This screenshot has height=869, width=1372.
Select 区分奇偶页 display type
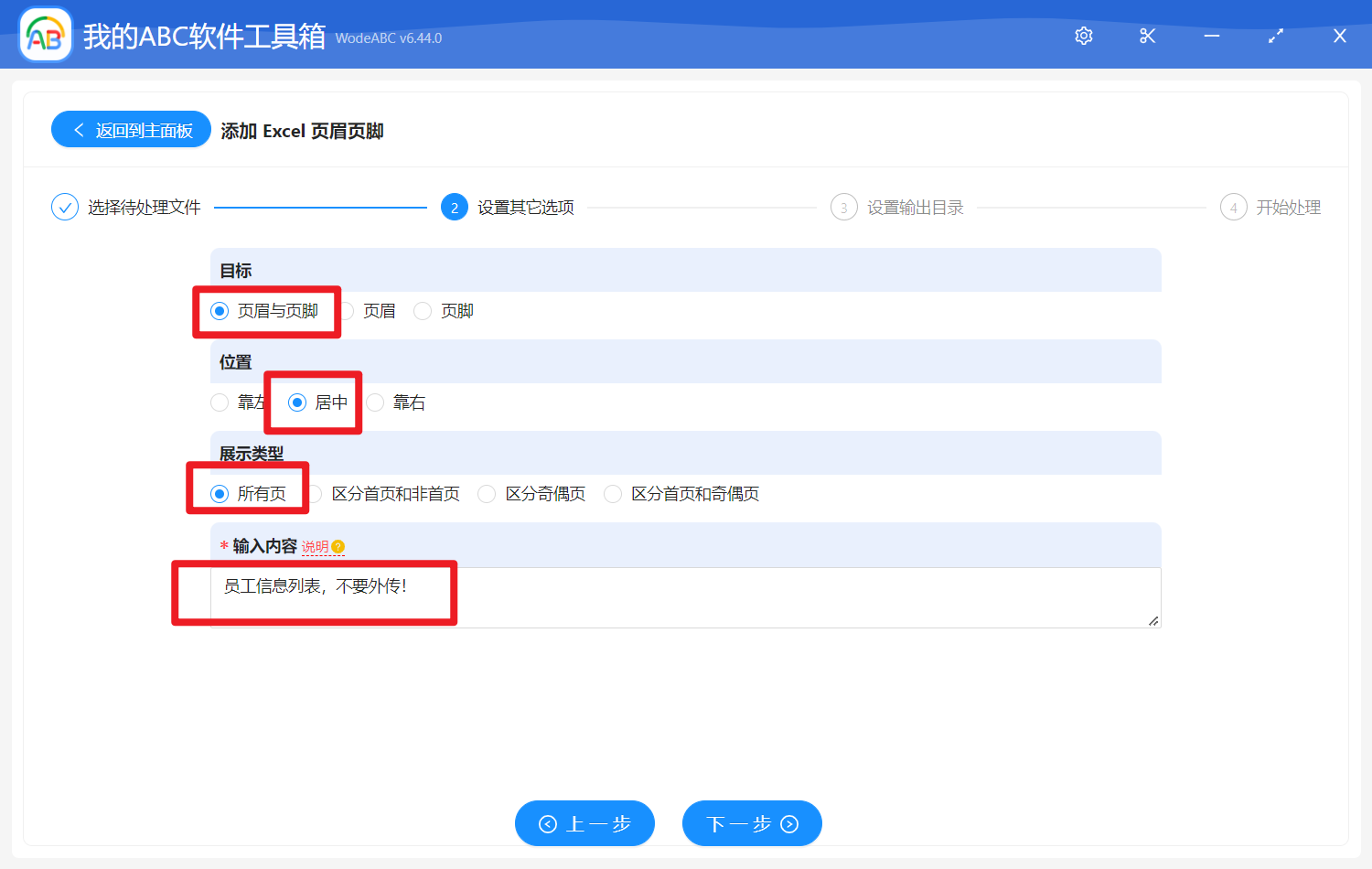[487, 493]
